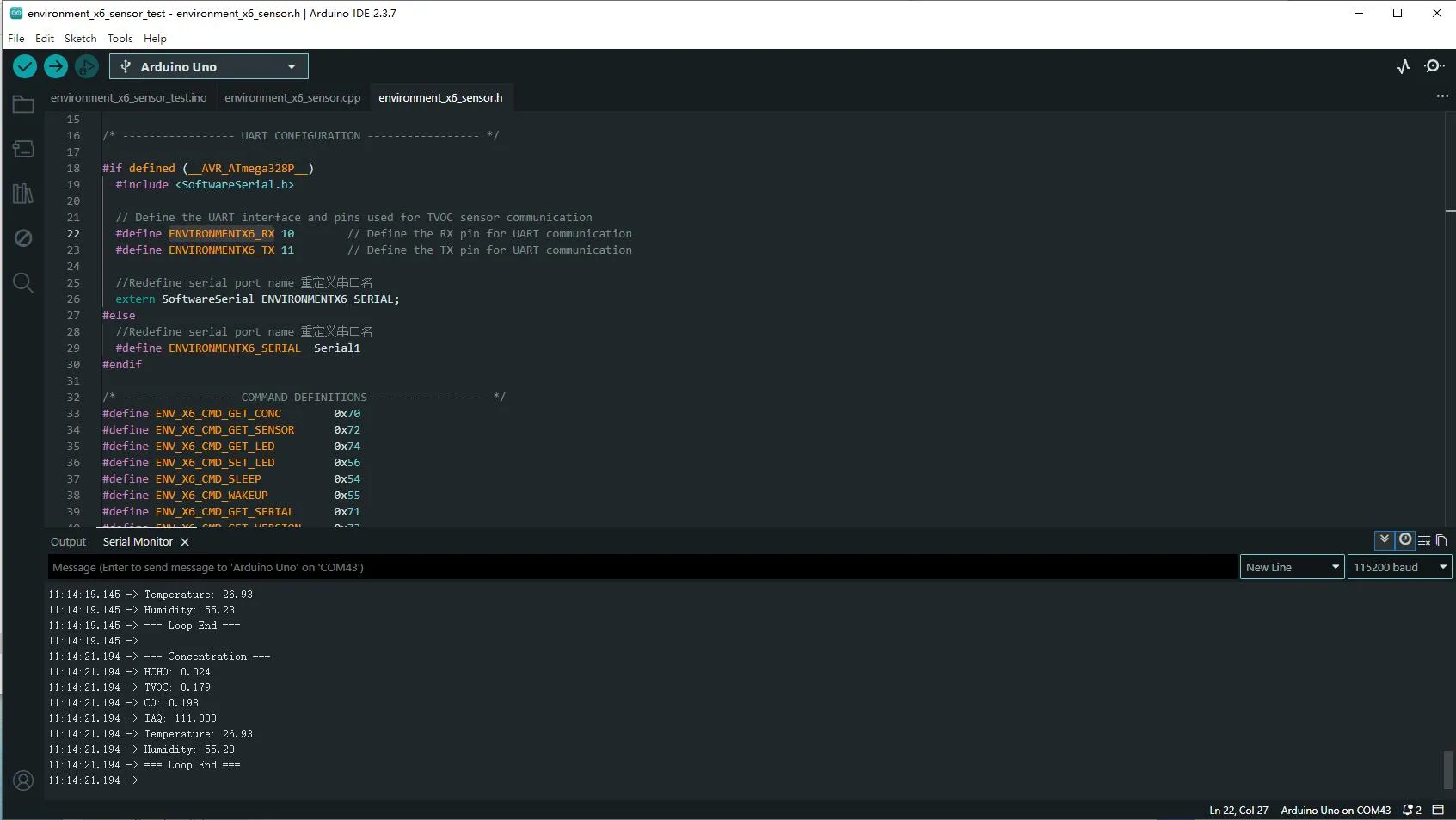Open the Serial Plotter icon

[x=1404, y=66]
